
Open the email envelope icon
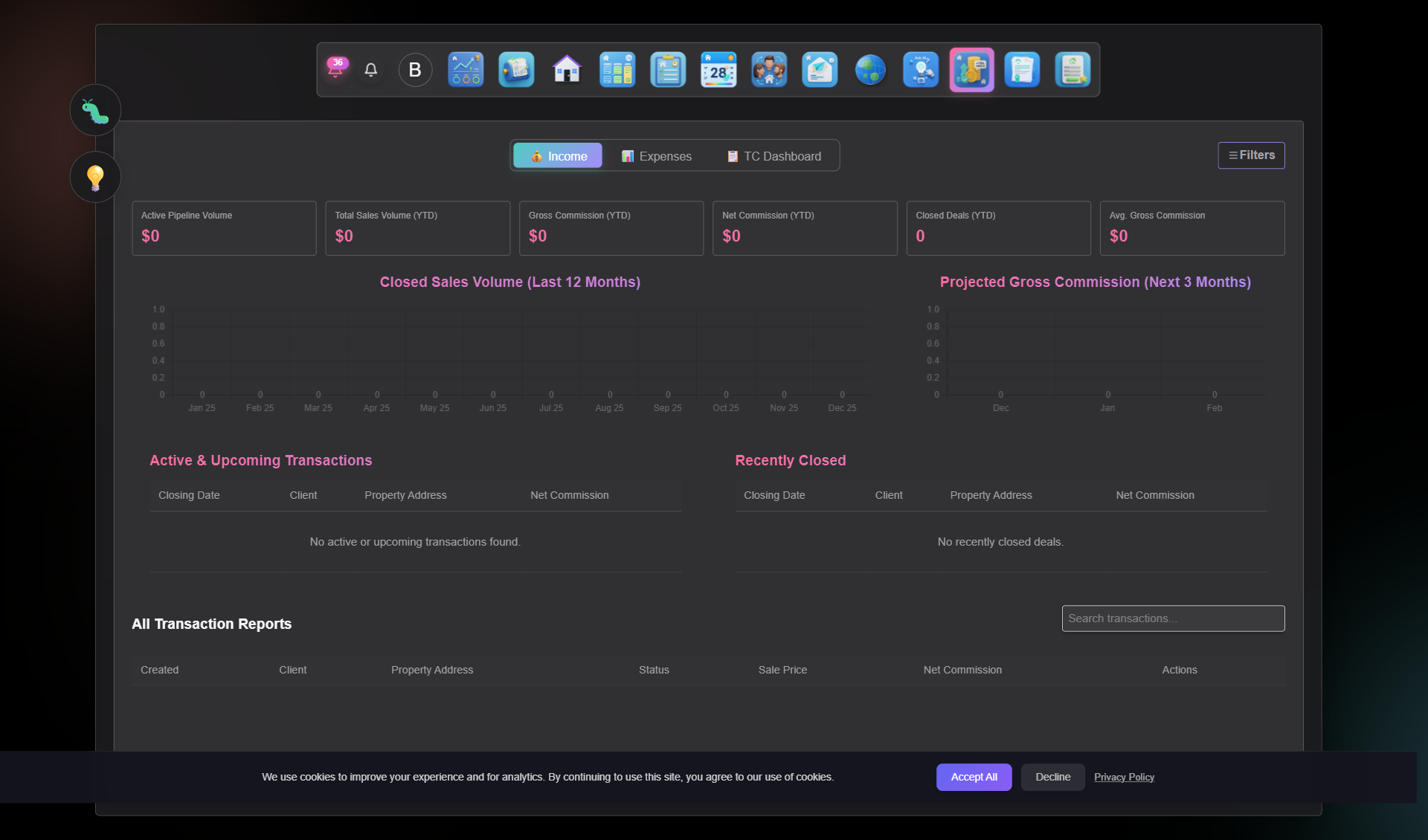pyautogui.click(x=820, y=70)
